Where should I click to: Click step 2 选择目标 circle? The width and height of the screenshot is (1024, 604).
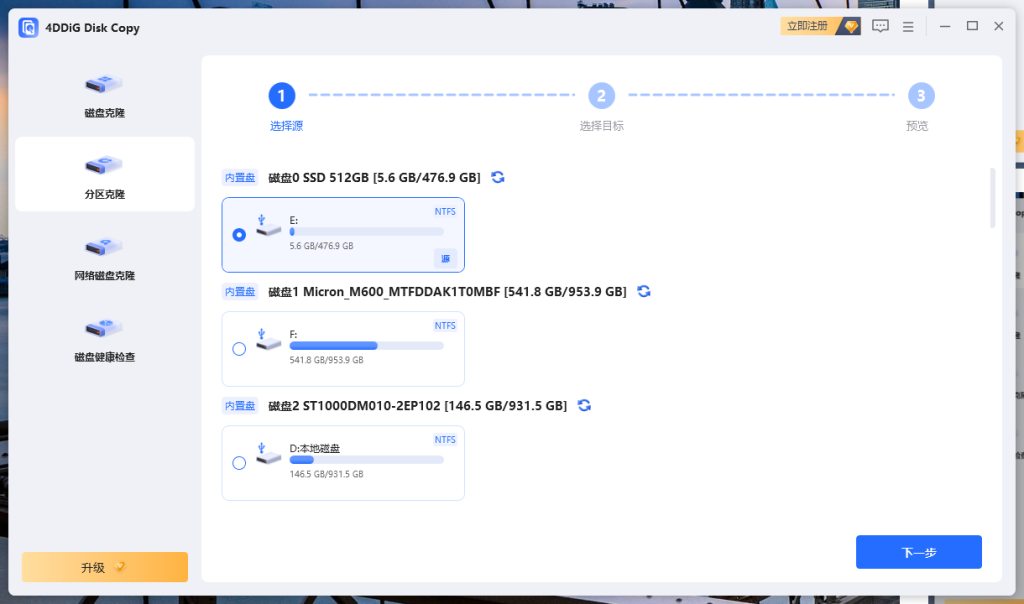tap(601, 96)
